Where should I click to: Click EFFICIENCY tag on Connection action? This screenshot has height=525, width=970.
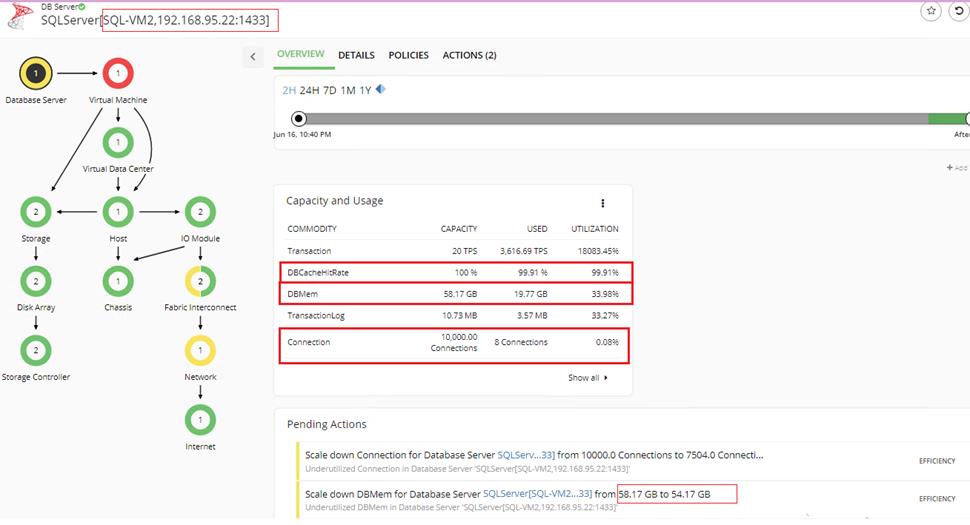tap(937, 461)
